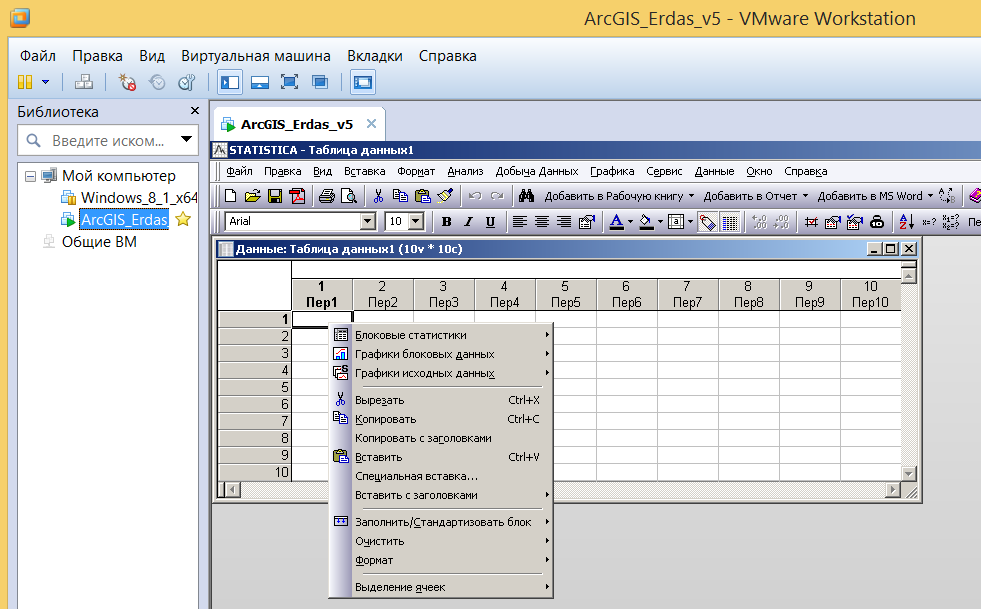Toggle Italic formatting
Screen dimensions: 981x609
(468, 222)
